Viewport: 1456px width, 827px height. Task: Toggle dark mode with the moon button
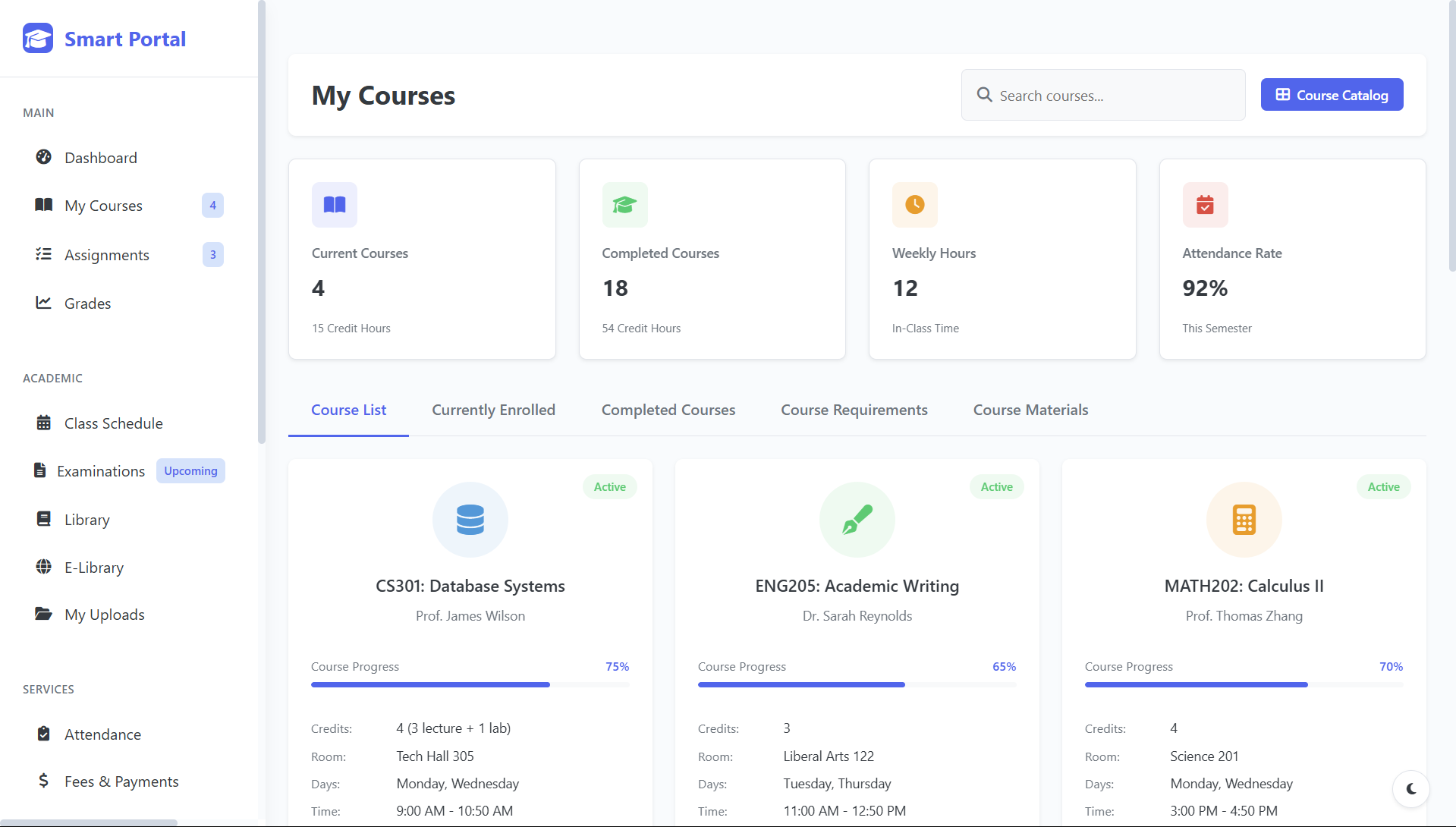(1411, 789)
